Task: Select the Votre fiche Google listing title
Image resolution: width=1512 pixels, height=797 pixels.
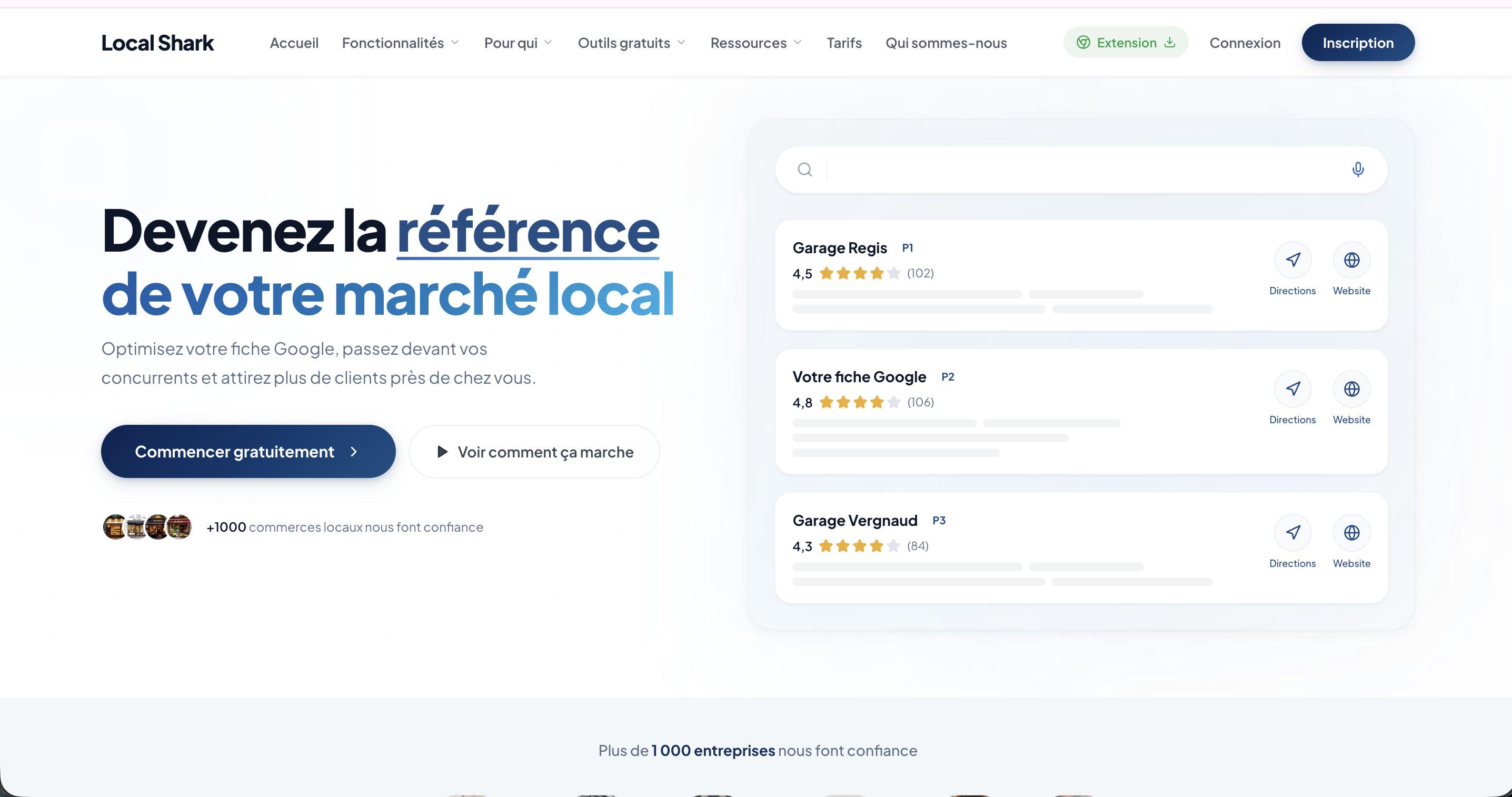Action: (859, 377)
